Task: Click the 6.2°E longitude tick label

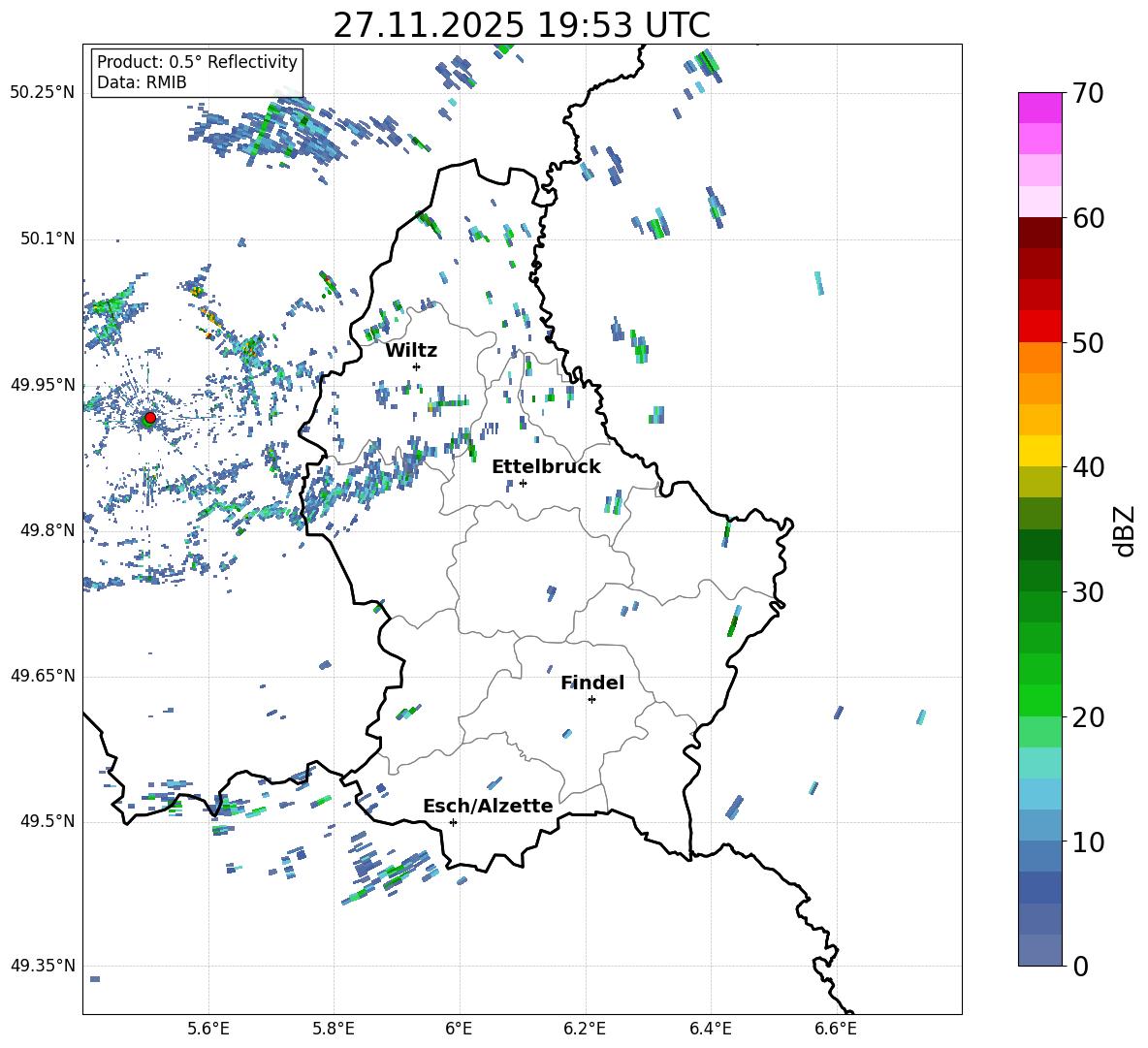Action: coord(586,1028)
